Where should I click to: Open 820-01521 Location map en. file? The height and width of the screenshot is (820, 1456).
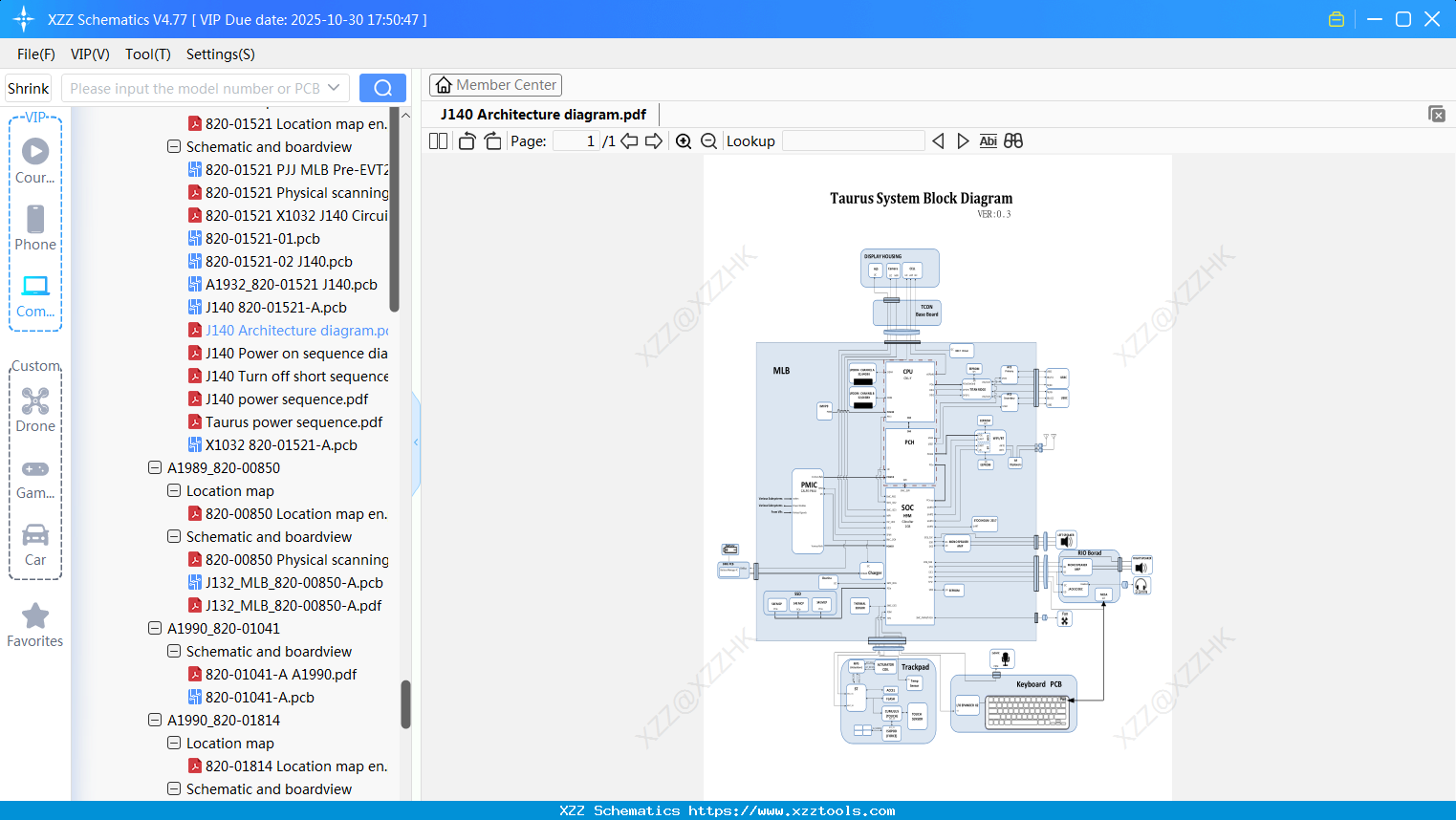(x=288, y=124)
